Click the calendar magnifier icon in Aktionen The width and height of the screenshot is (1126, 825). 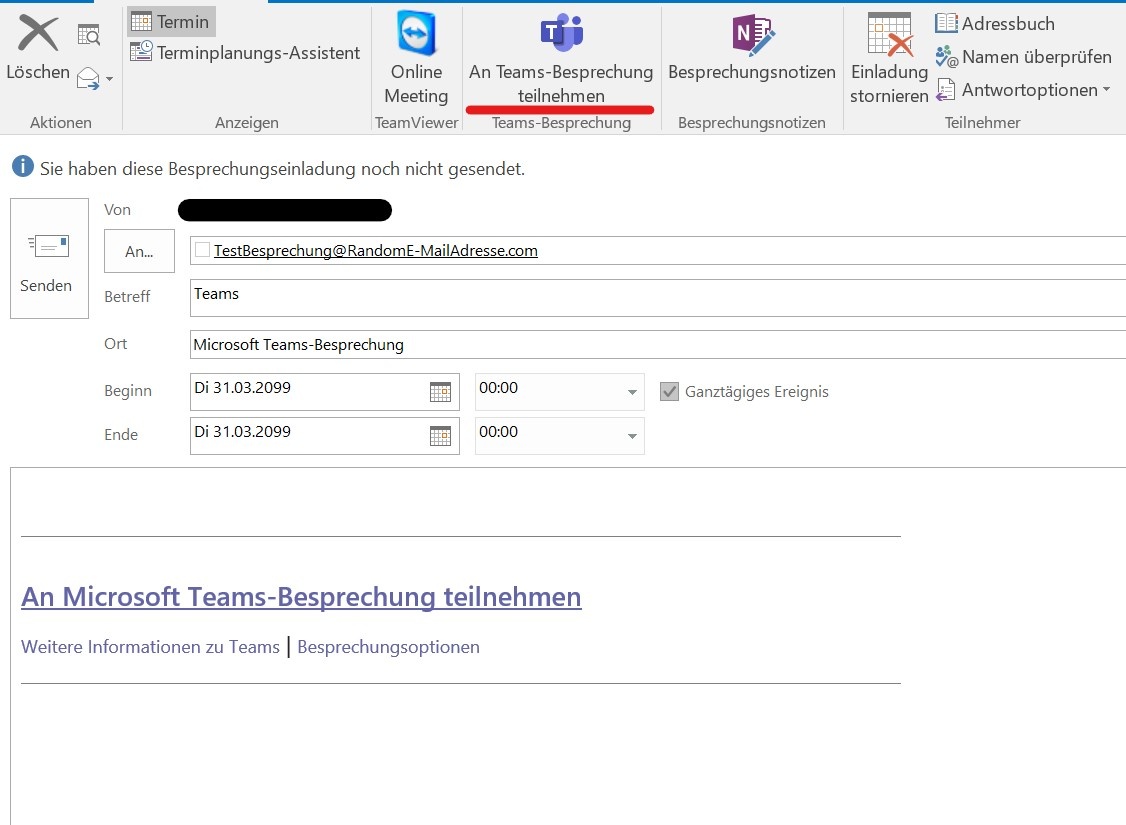click(x=89, y=35)
